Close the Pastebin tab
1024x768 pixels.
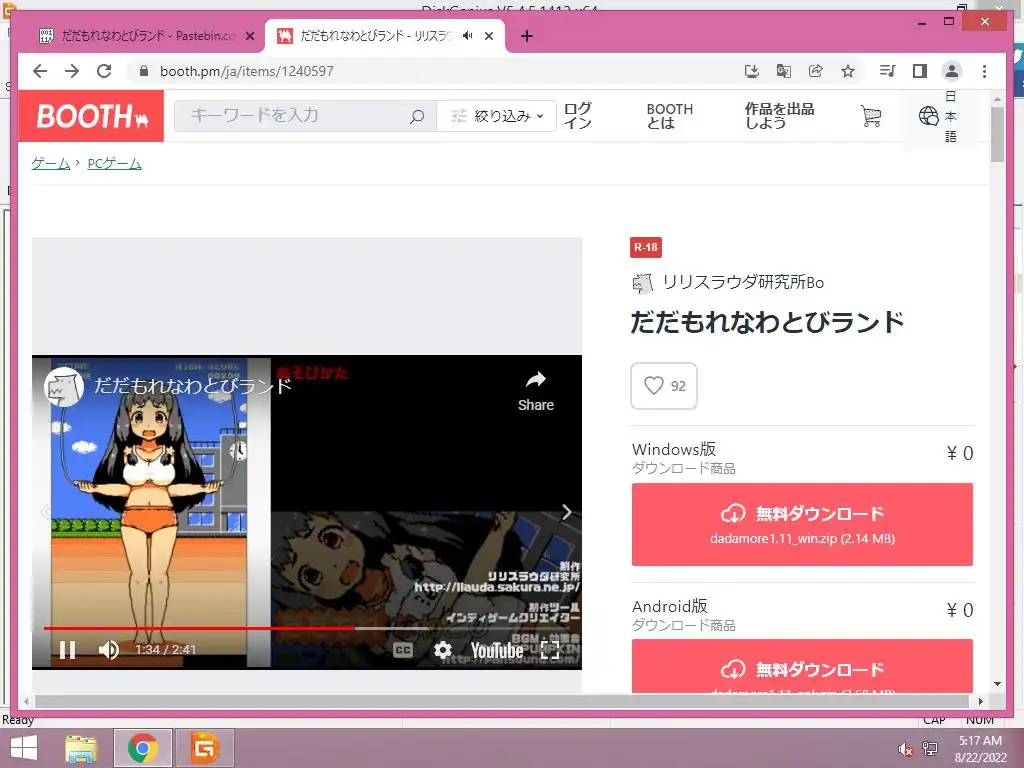point(249,37)
